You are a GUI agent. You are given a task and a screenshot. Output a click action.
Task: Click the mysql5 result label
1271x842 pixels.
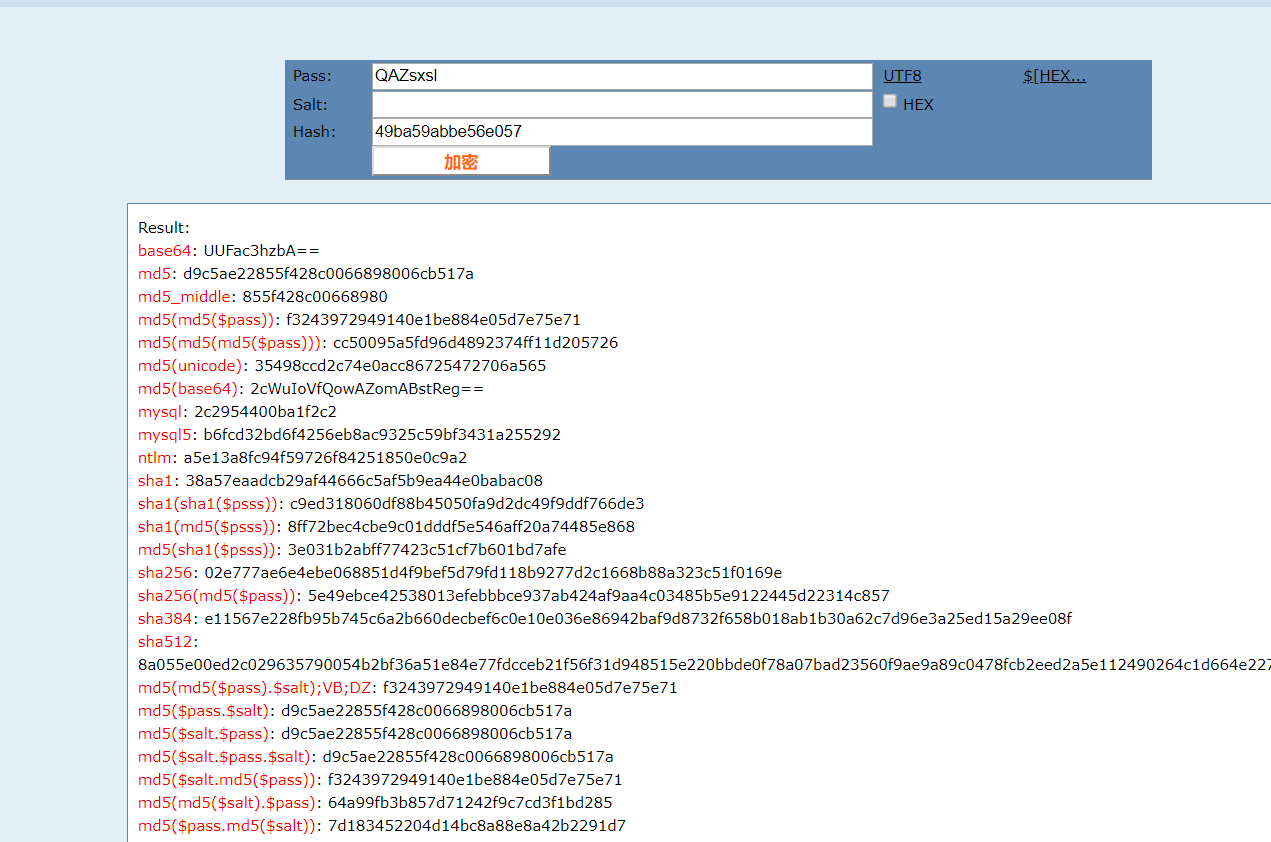[x=165, y=435]
